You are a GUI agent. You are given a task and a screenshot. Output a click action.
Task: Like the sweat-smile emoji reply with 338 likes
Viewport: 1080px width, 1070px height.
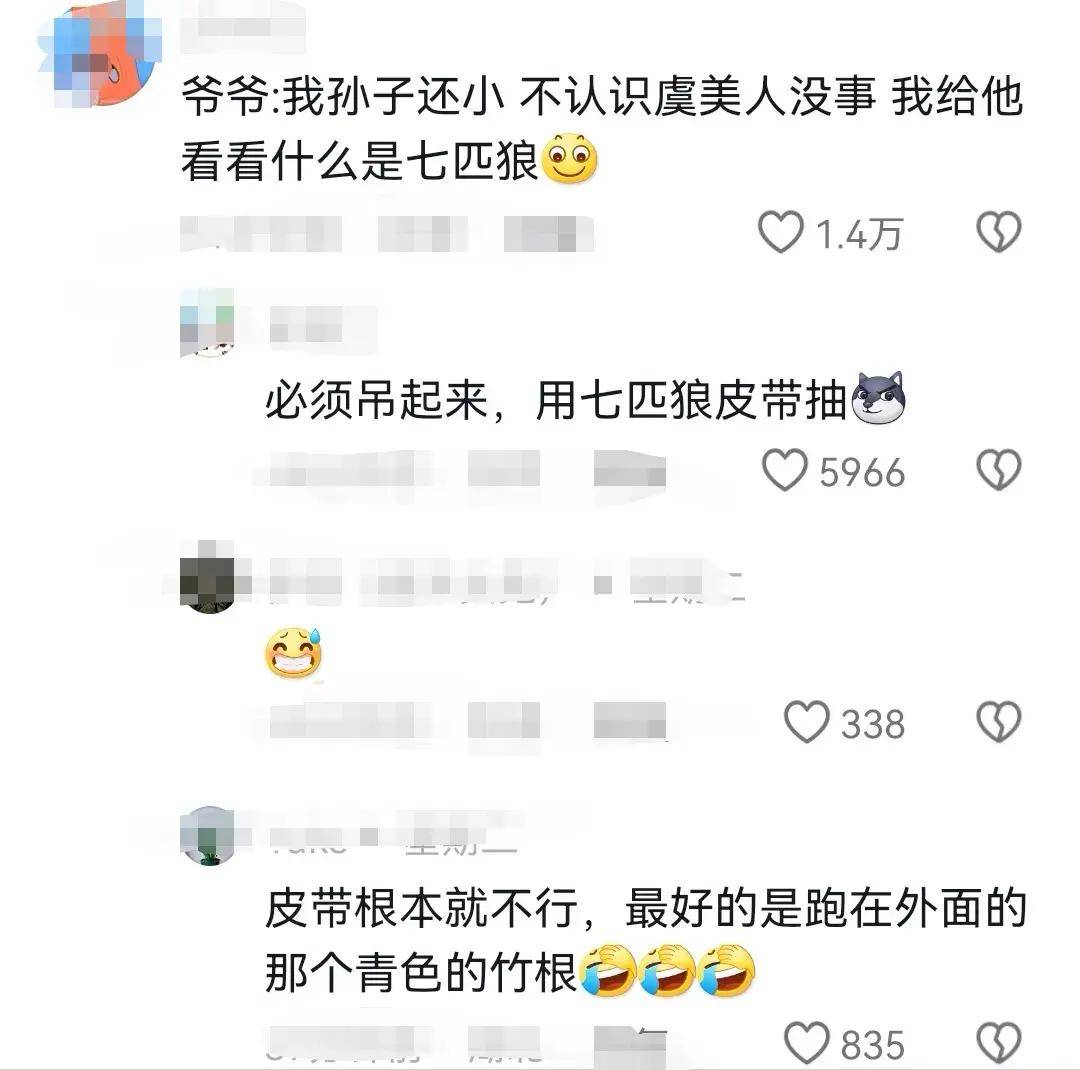pyautogui.click(x=807, y=721)
